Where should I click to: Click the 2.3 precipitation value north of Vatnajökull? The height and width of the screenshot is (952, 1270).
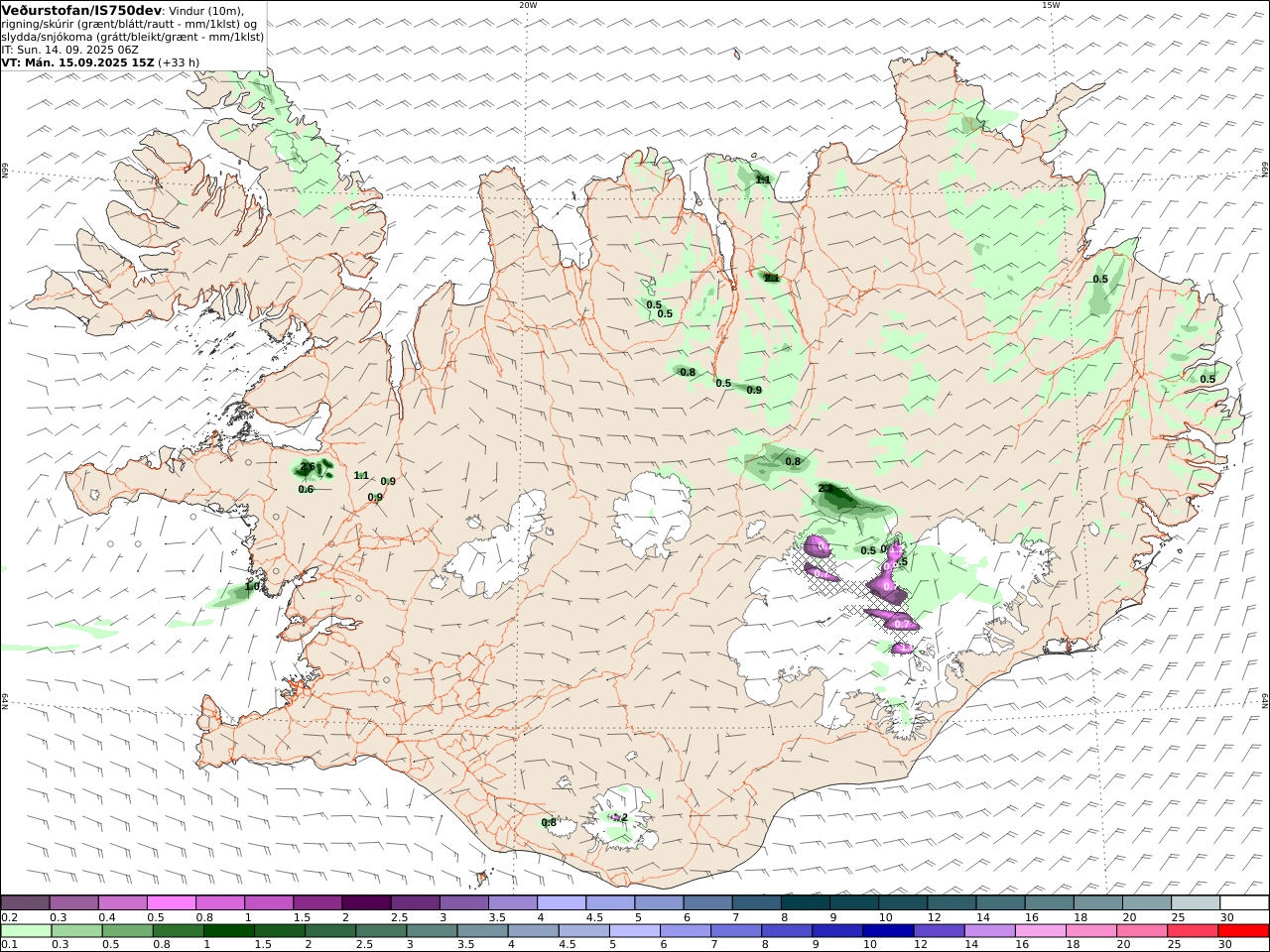click(825, 489)
